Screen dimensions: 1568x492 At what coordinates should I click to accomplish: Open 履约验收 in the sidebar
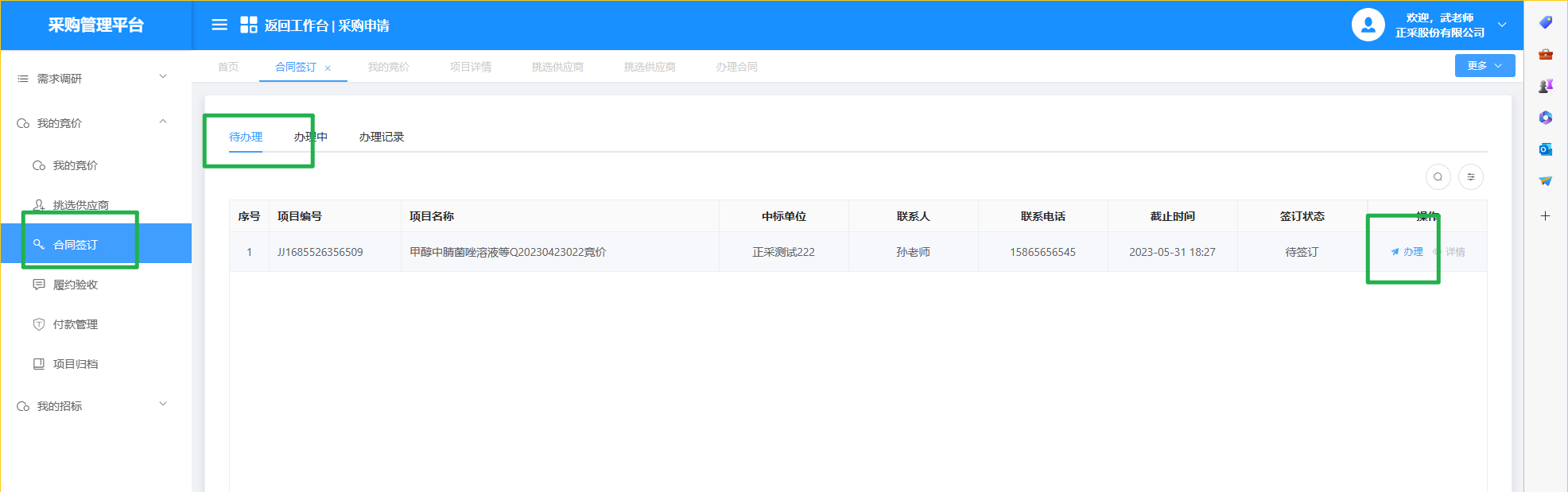coord(76,285)
